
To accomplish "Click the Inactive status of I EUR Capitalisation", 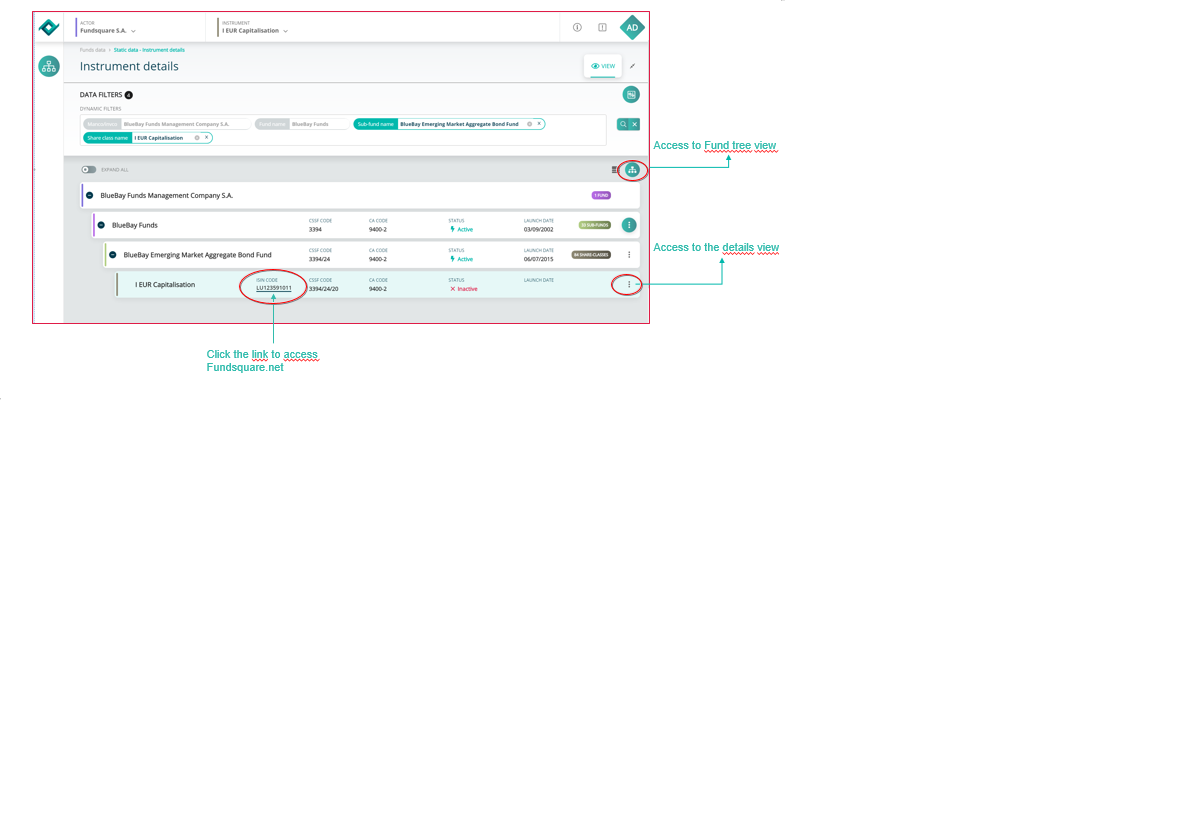I will 464,289.
